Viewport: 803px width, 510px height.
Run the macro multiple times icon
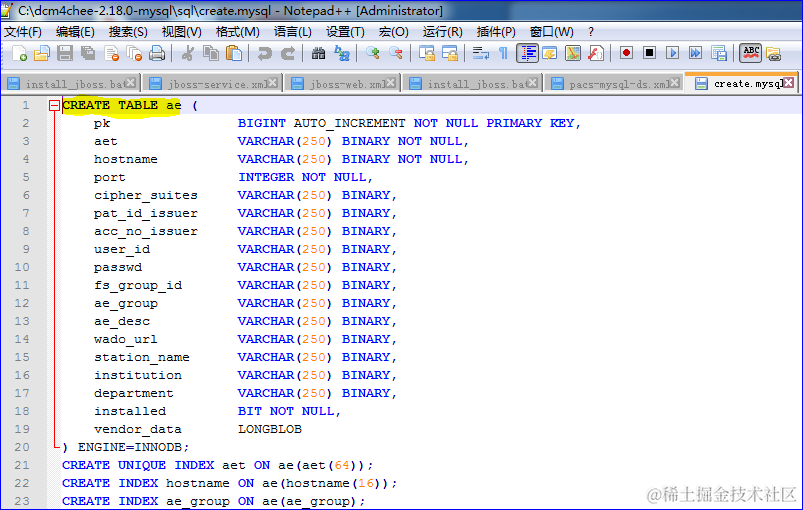point(695,53)
